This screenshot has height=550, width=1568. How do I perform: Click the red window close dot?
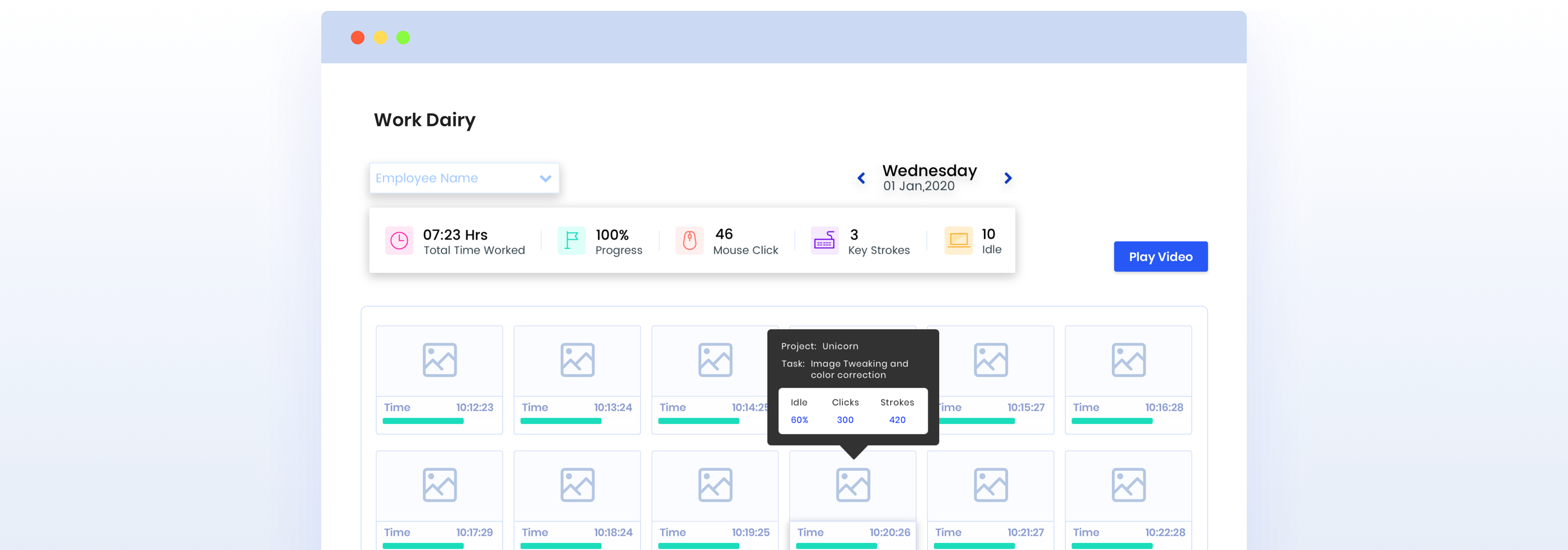358,38
